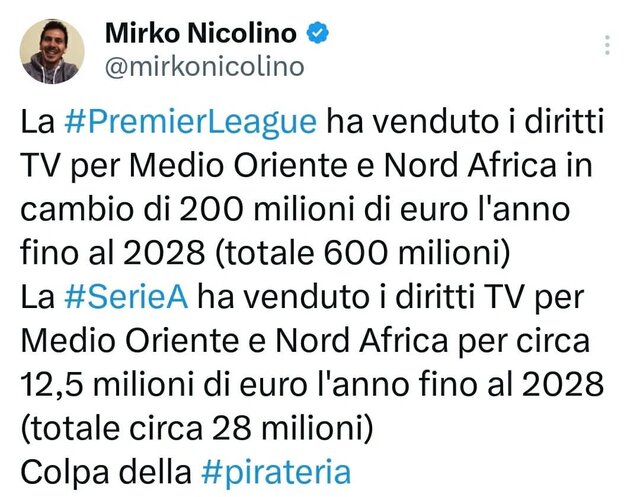Click the Mirko Nicolino display name
Screen dimensions: 640x497
(x=201, y=33)
